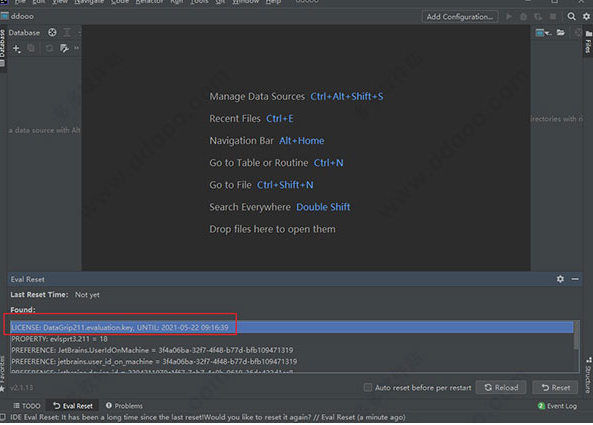Switch to the TODO tab
593x425 pixels.
click(26, 406)
